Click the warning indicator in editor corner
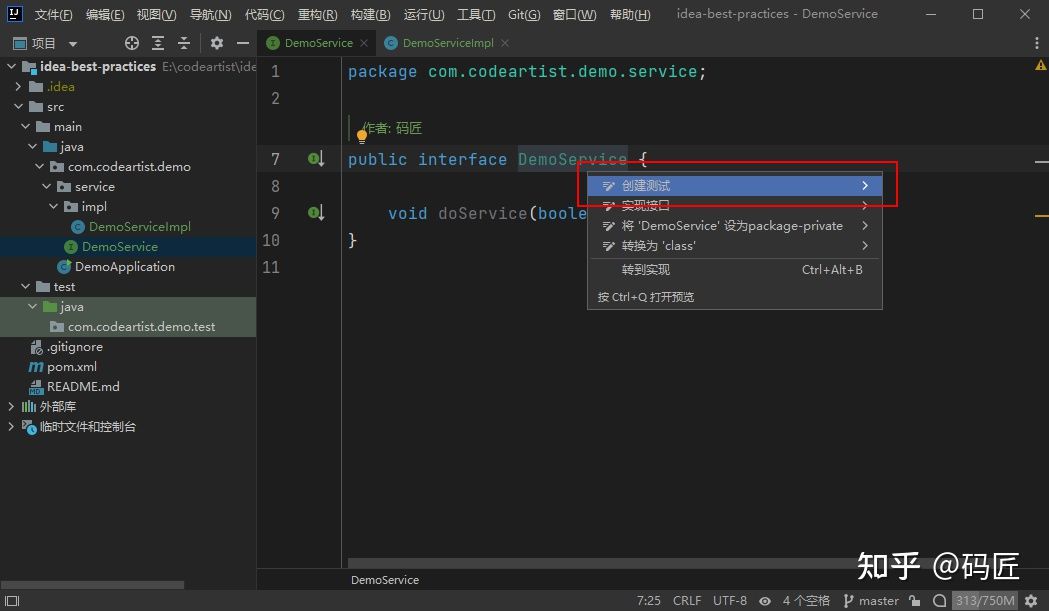Viewport: 1049px width, 611px height. (x=1040, y=65)
